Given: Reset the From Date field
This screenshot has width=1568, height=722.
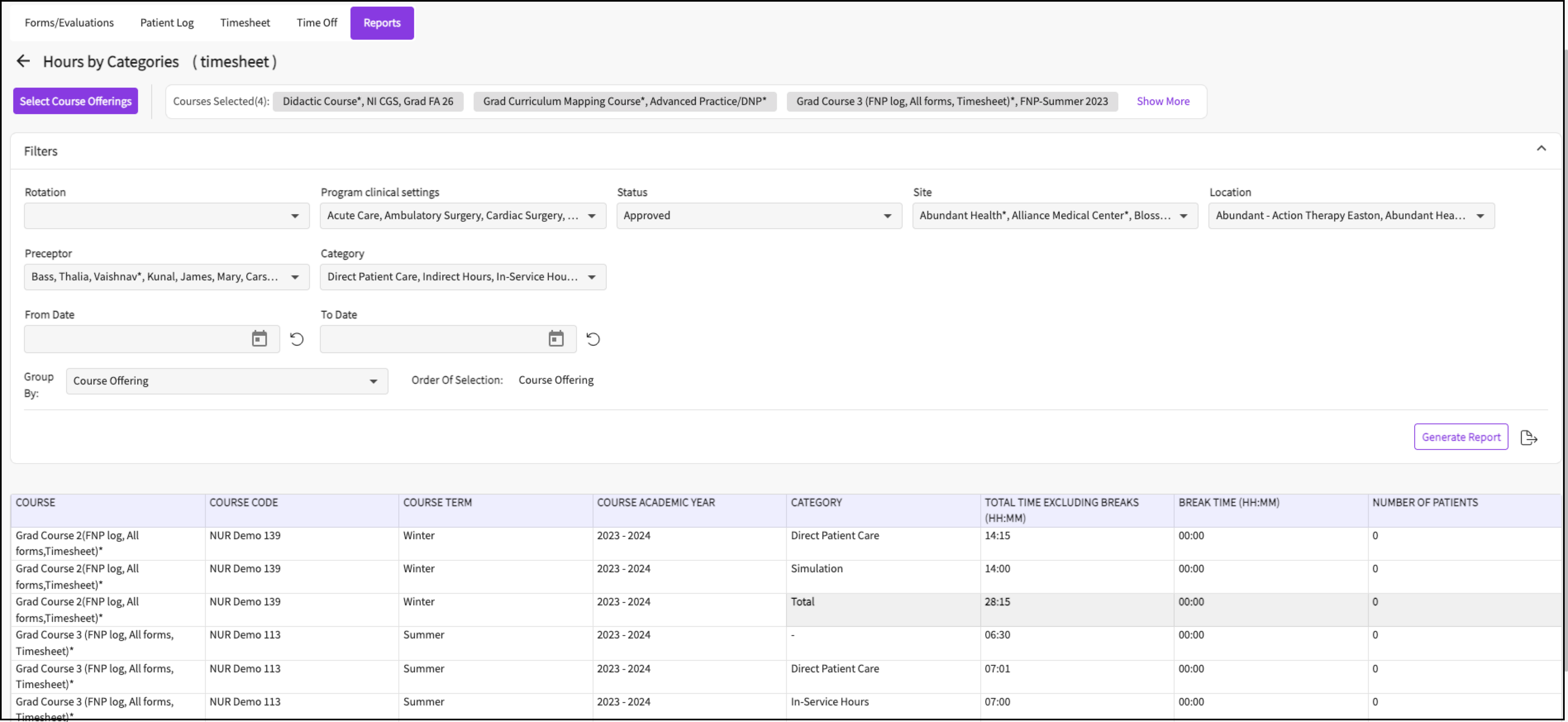Looking at the screenshot, I should 296,339.
